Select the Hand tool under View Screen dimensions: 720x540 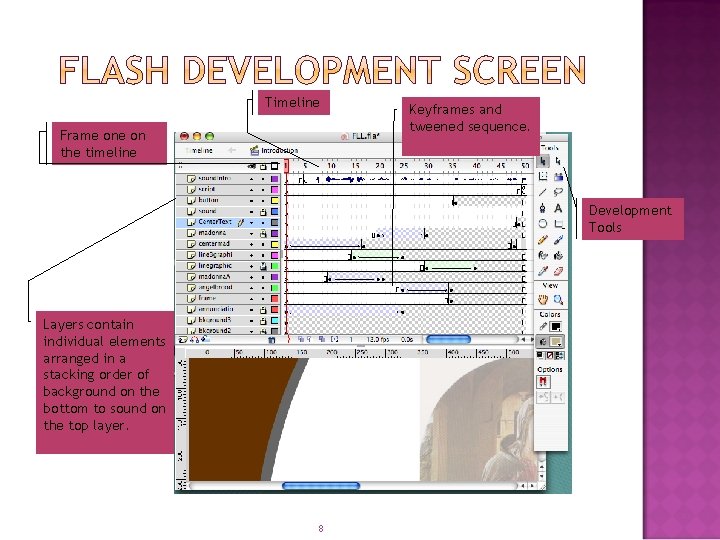(x=543, y=300)
